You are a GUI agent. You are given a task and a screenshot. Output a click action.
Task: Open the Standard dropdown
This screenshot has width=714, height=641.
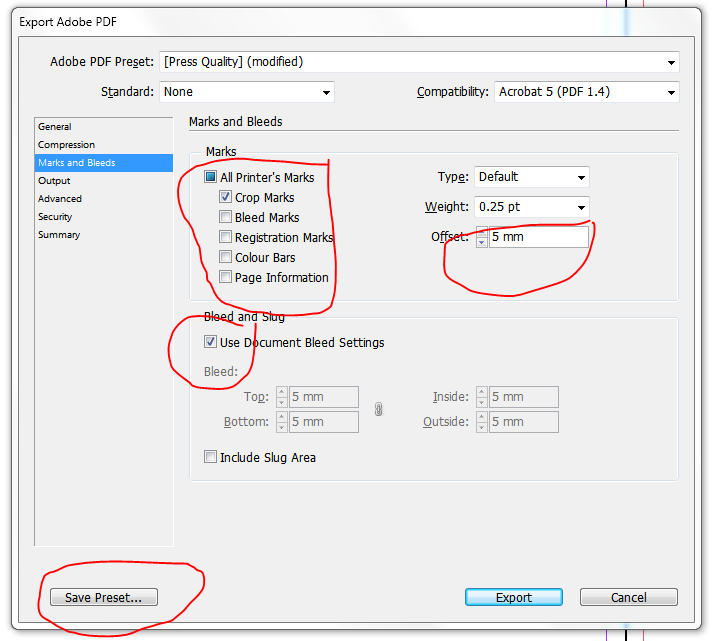[x=247, y=92]
